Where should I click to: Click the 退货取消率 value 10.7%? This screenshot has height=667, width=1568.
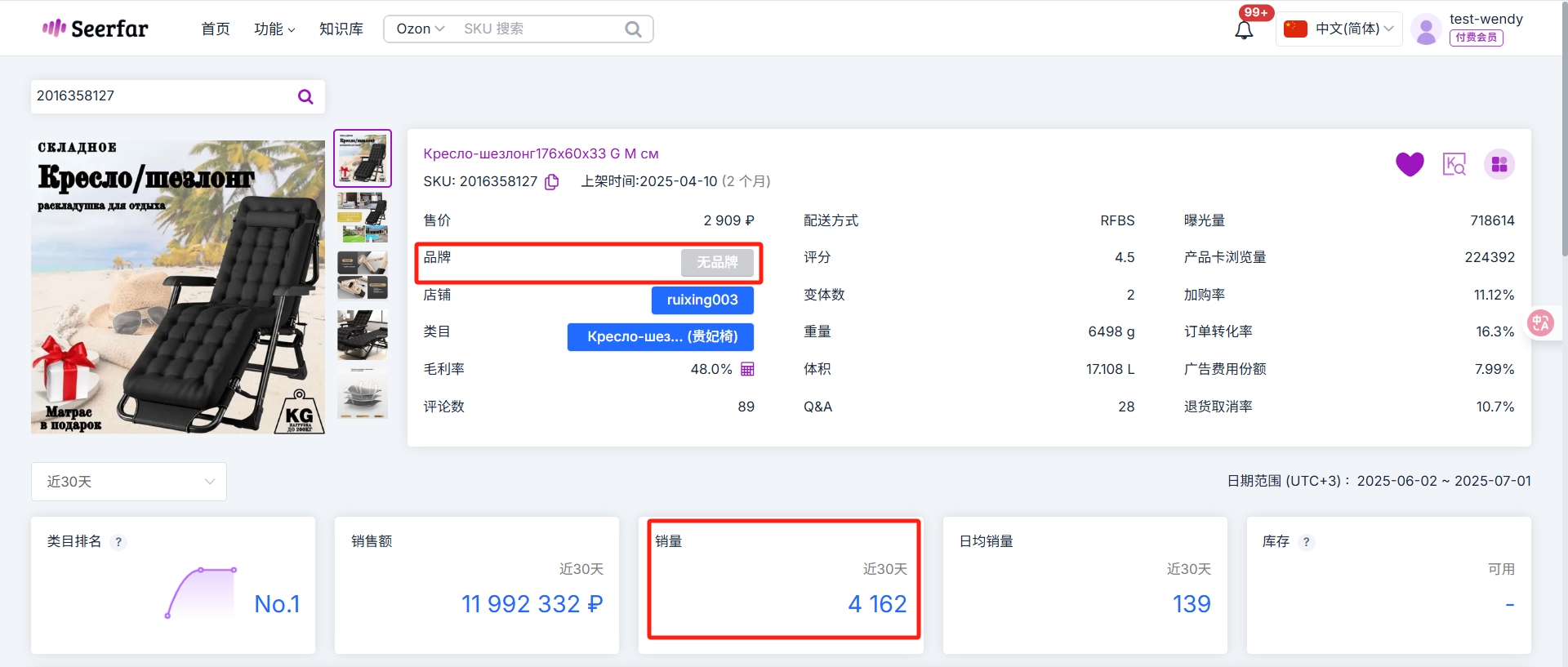tap(1494, 407)
